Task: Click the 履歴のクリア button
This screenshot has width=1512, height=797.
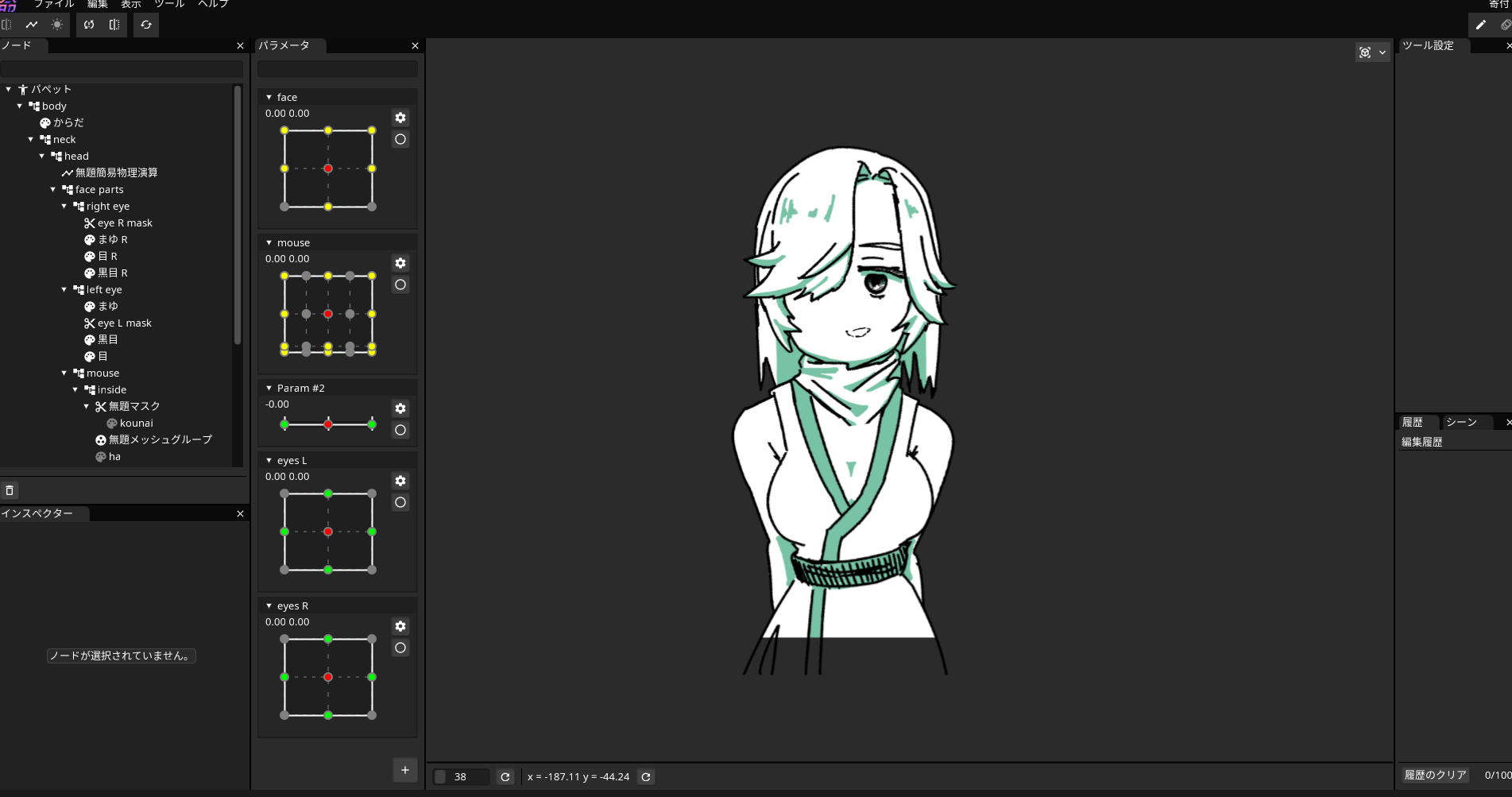Action: pyautogui.click(x=1435, y=774)
